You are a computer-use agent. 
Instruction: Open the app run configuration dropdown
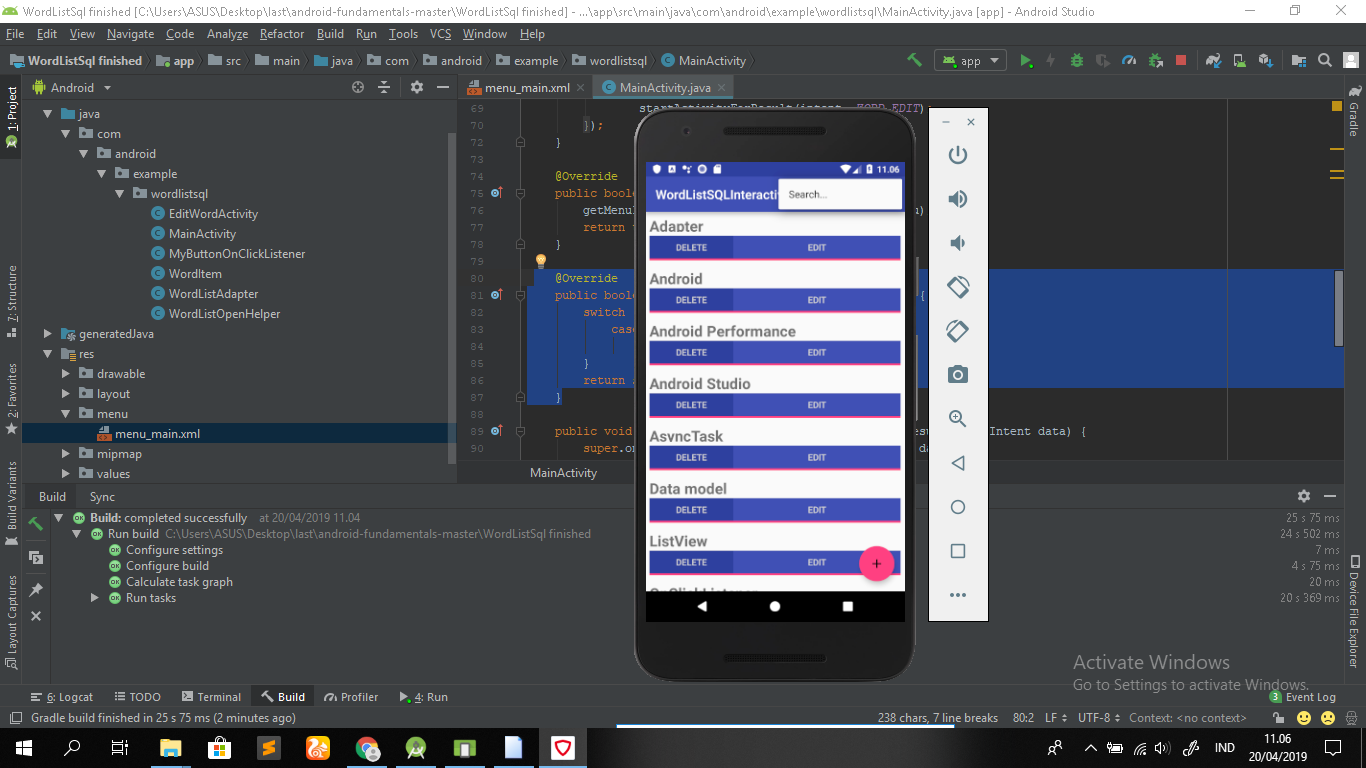pos(970,60)
